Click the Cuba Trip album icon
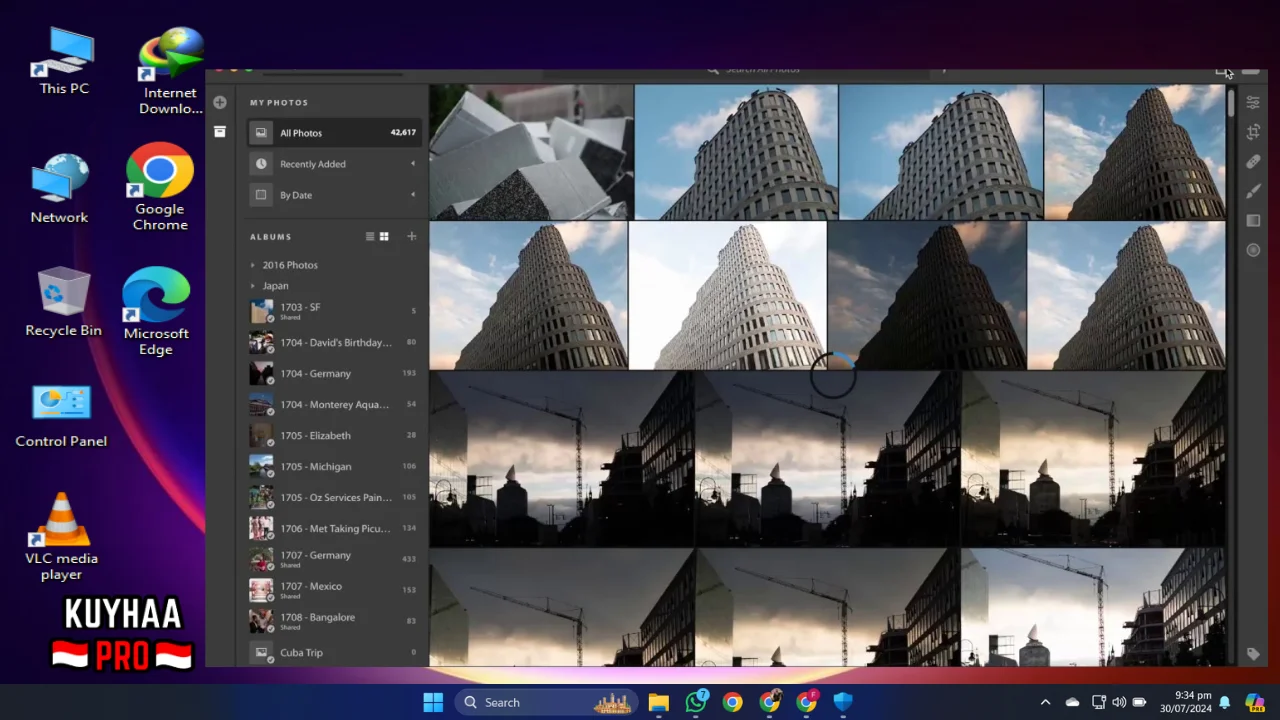1280x720 pixels. pyautogui.click(x=261, y=652)
